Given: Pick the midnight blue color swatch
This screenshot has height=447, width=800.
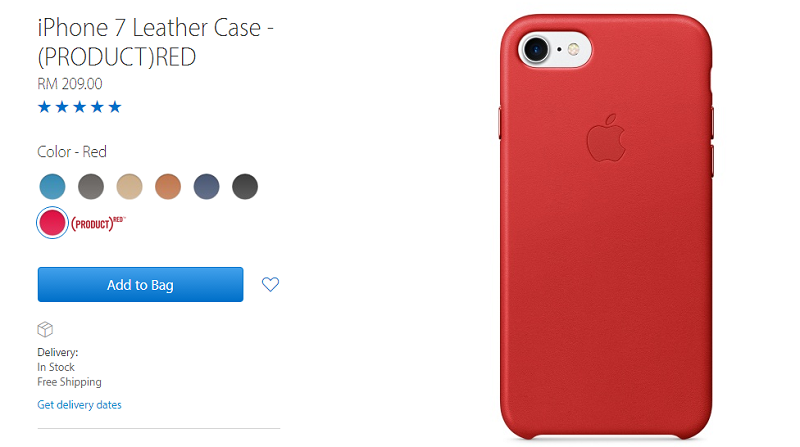Looking at the screenshot, I should tap(206, 186).
